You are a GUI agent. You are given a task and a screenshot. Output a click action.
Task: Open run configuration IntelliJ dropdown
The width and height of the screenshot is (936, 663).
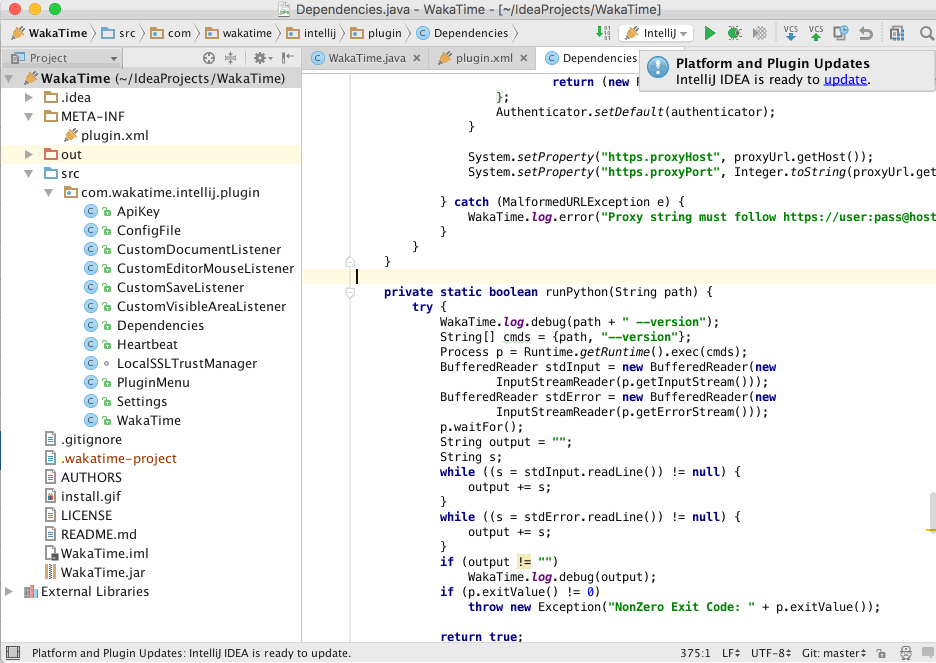657,33
